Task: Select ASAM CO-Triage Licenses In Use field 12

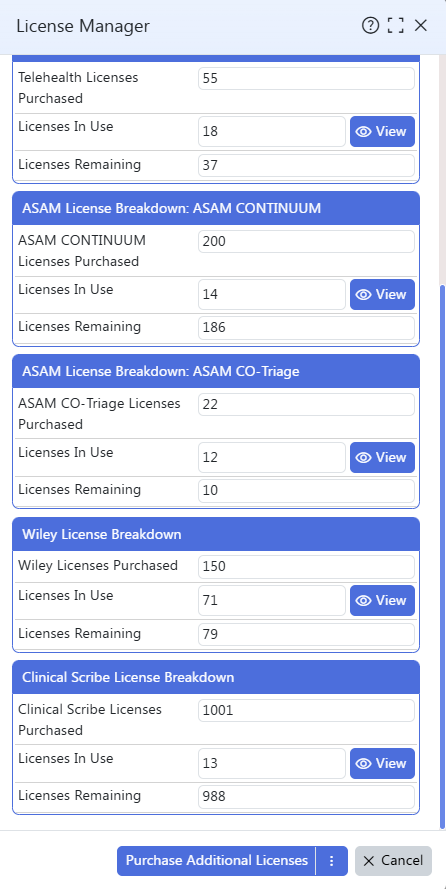Action: [272, 458]
